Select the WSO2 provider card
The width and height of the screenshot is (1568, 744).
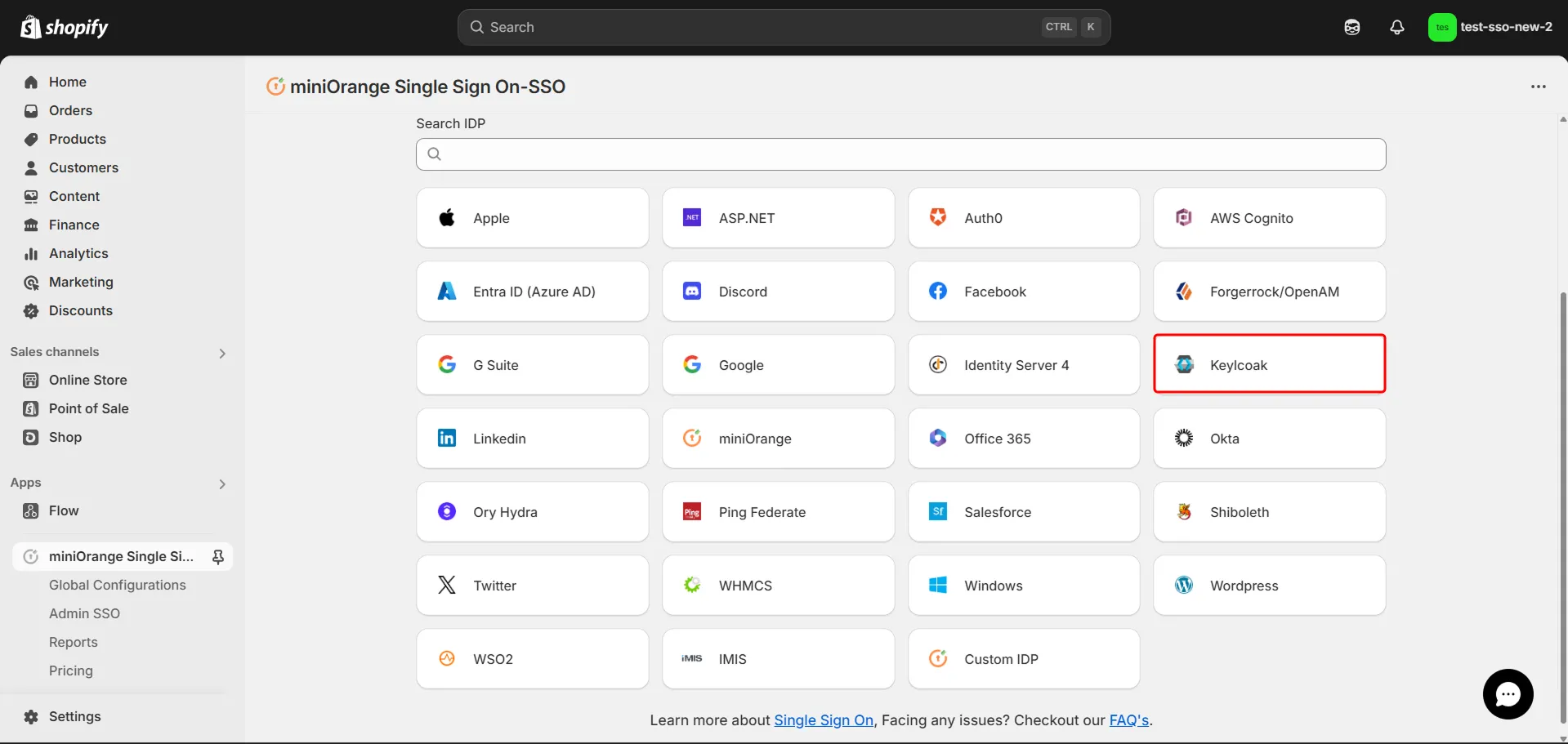pos(532,659)
